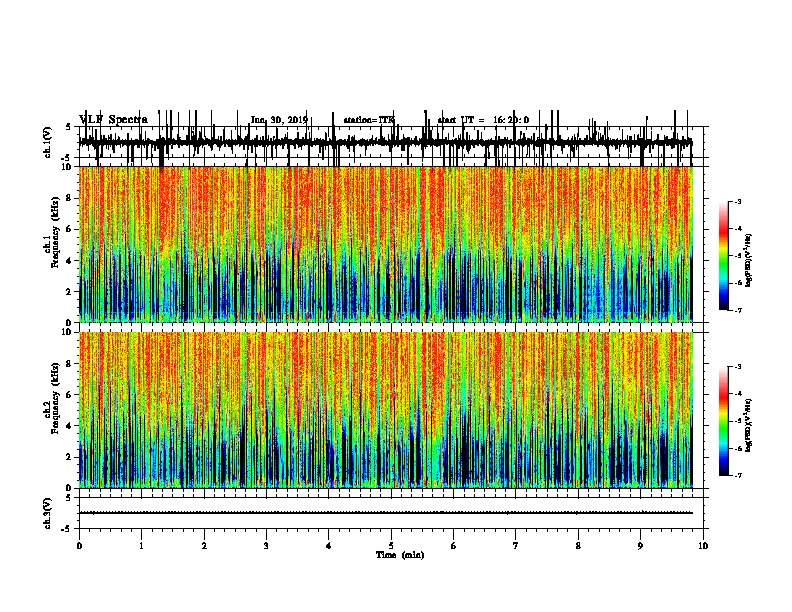Click the "6" kHz tick of ch.1 panel

[x=70, y=229]
